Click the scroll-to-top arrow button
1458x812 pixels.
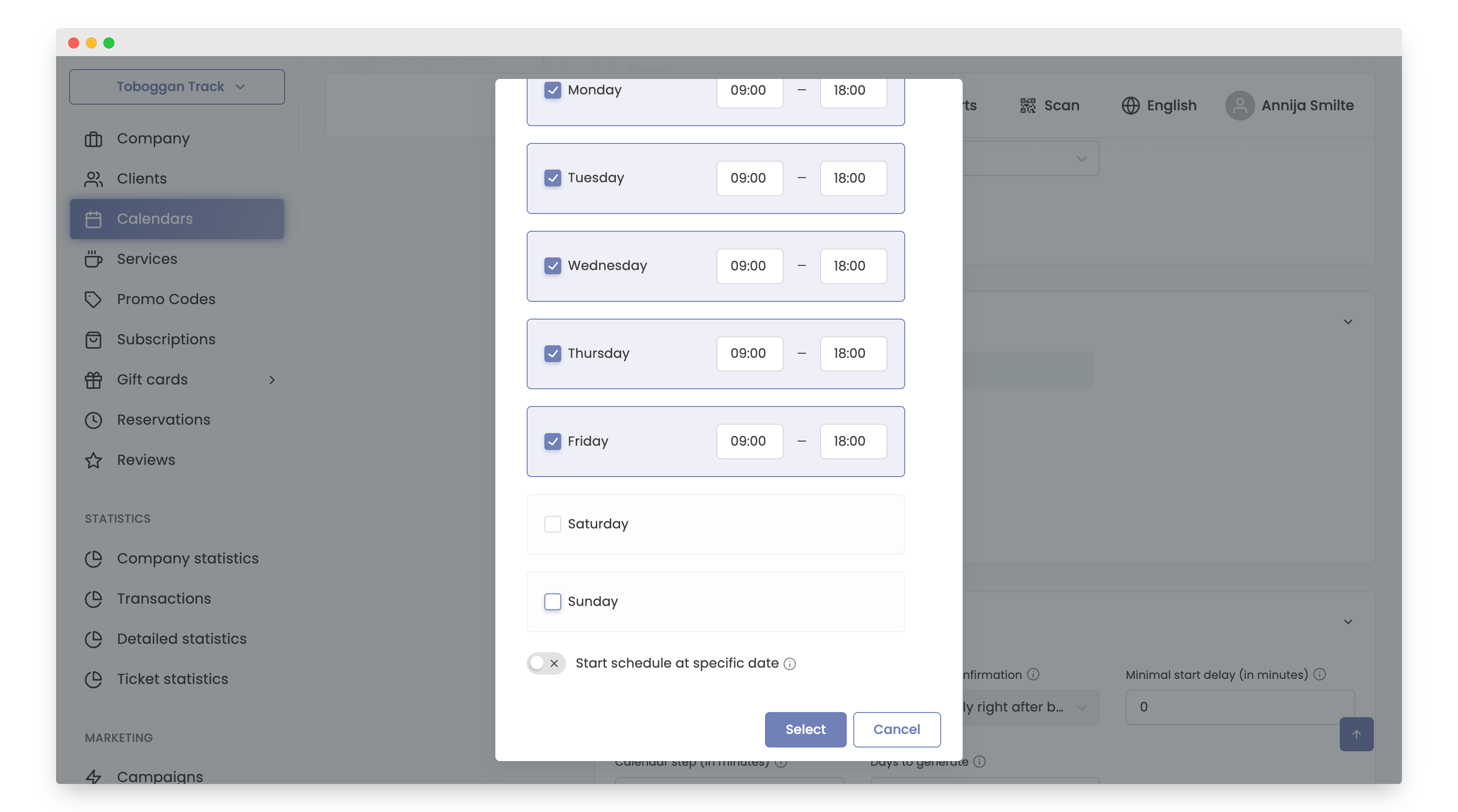click(1356, 734)
